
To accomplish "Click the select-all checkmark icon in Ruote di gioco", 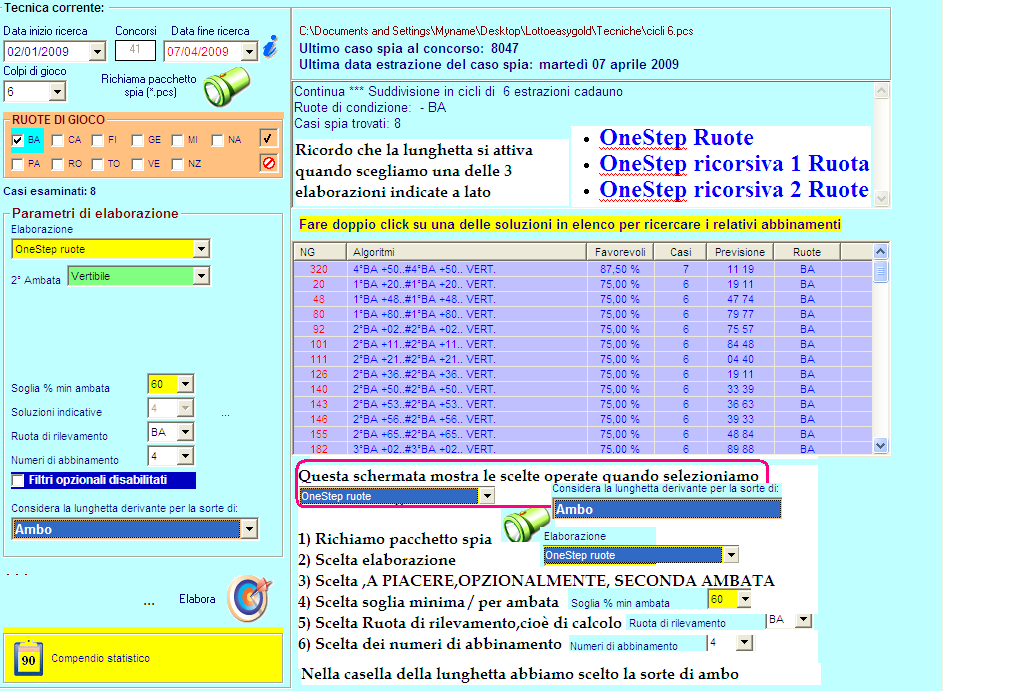I will pyautogui.click(x=268, y=138).
